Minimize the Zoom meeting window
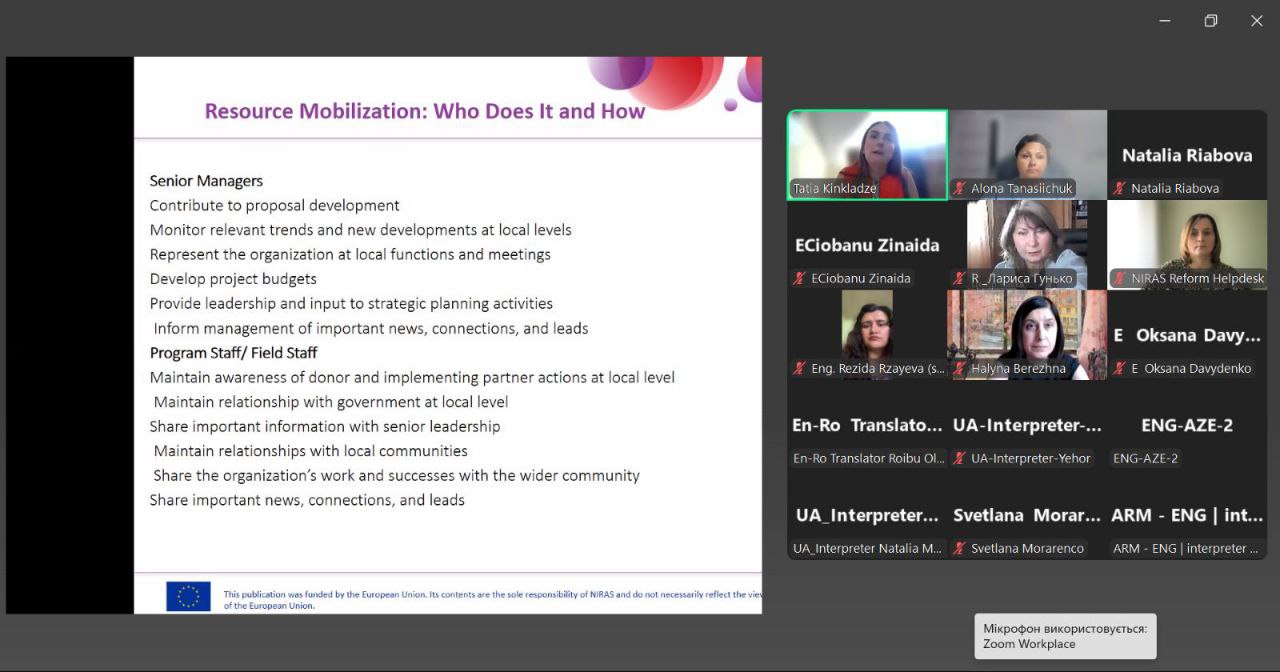Image resolution: width=1280 pixels, height=672 pixels. click(1165, 21)
